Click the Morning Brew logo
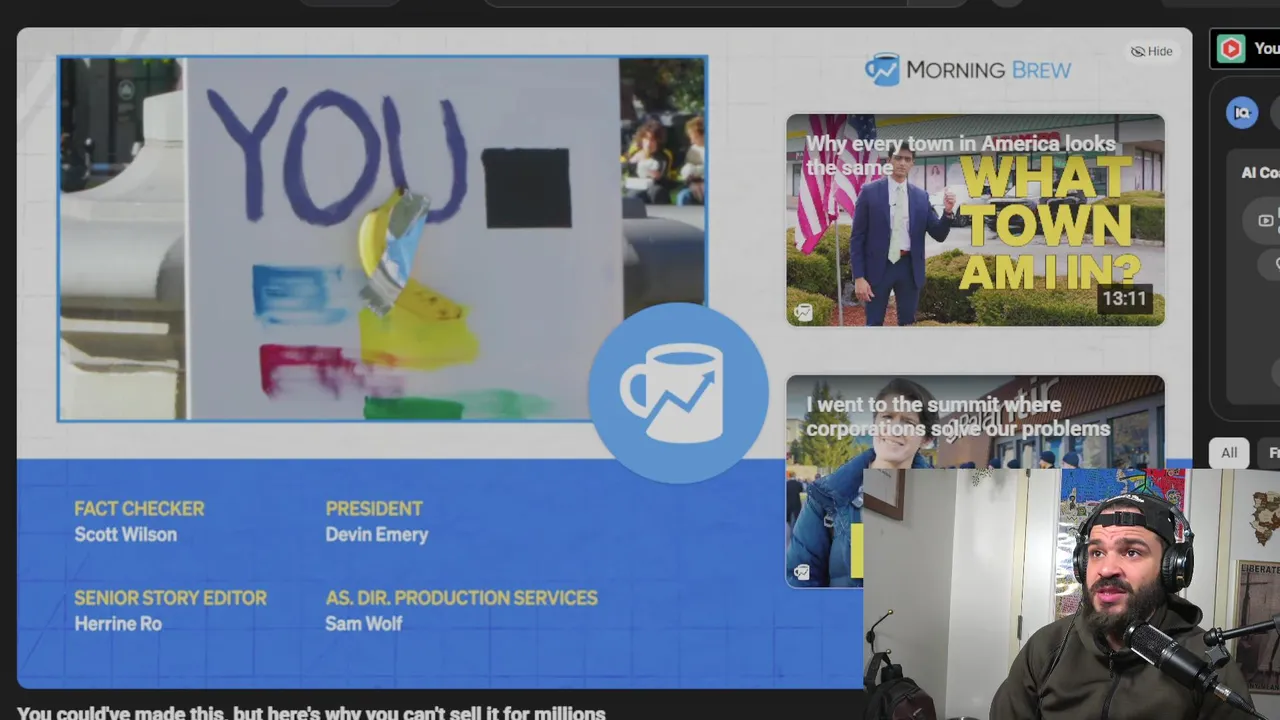This screenshot has height=720, width=1280. [x=968, y=69]
